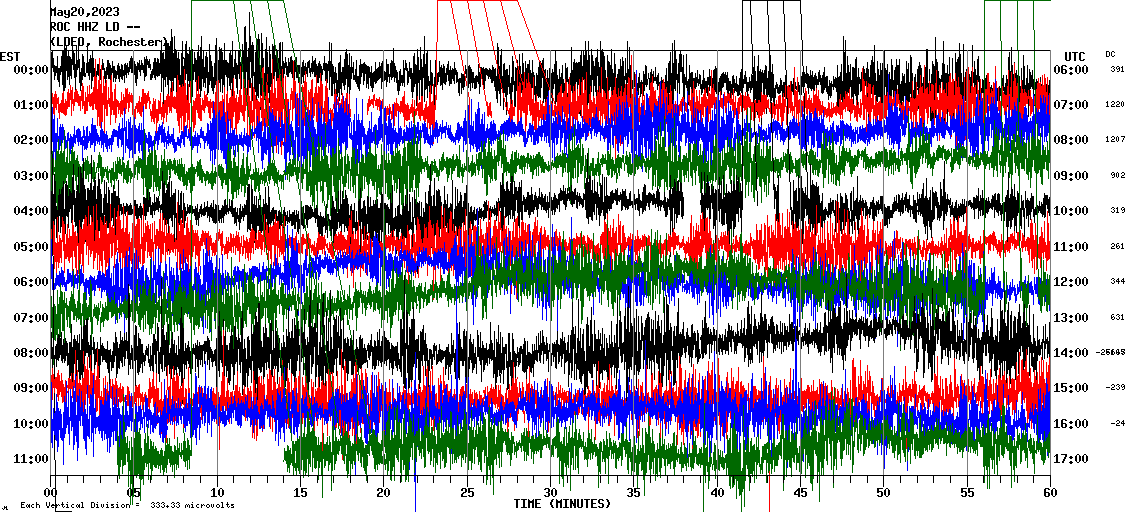Click the 06:00 UTC row label
1130x519 pixels.
[1069, 70]
